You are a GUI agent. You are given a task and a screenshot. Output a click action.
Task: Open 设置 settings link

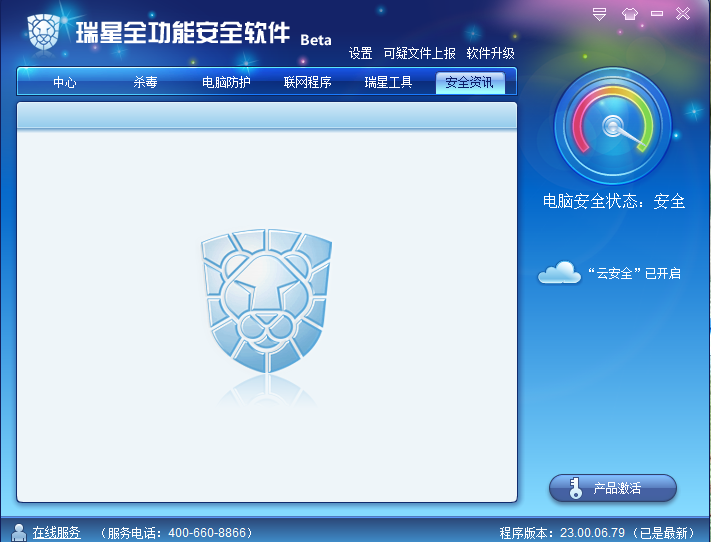pyautogui.click(x=360, y=53)
